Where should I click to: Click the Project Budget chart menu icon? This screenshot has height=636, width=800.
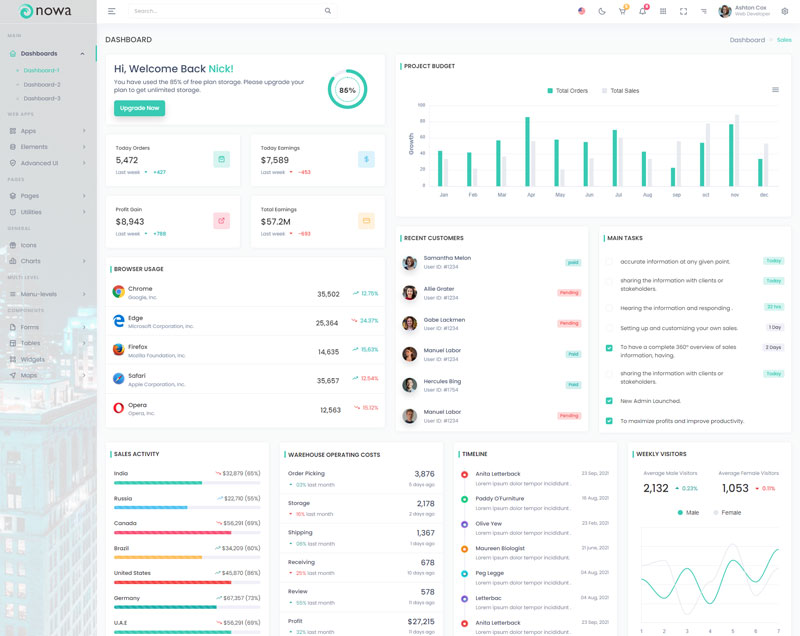(x=775, y=90)
